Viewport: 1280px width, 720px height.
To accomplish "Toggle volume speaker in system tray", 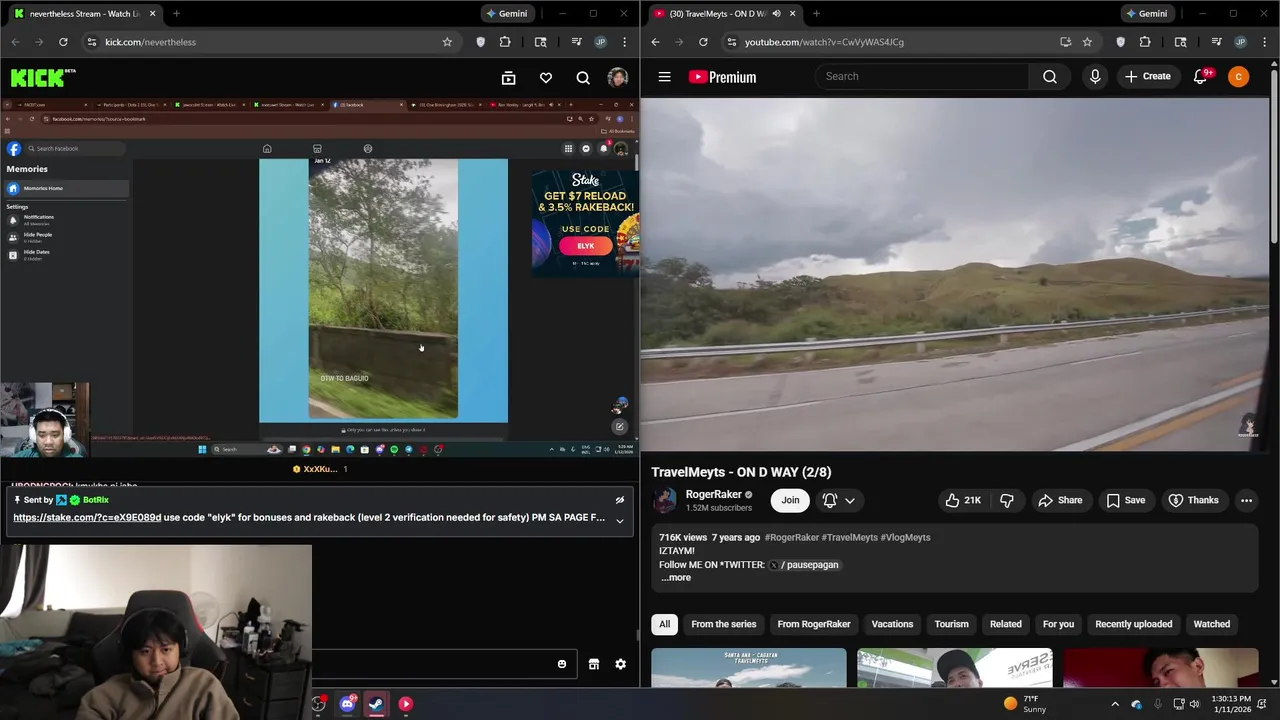I will pyautogui.click(x=1195, y=704).
